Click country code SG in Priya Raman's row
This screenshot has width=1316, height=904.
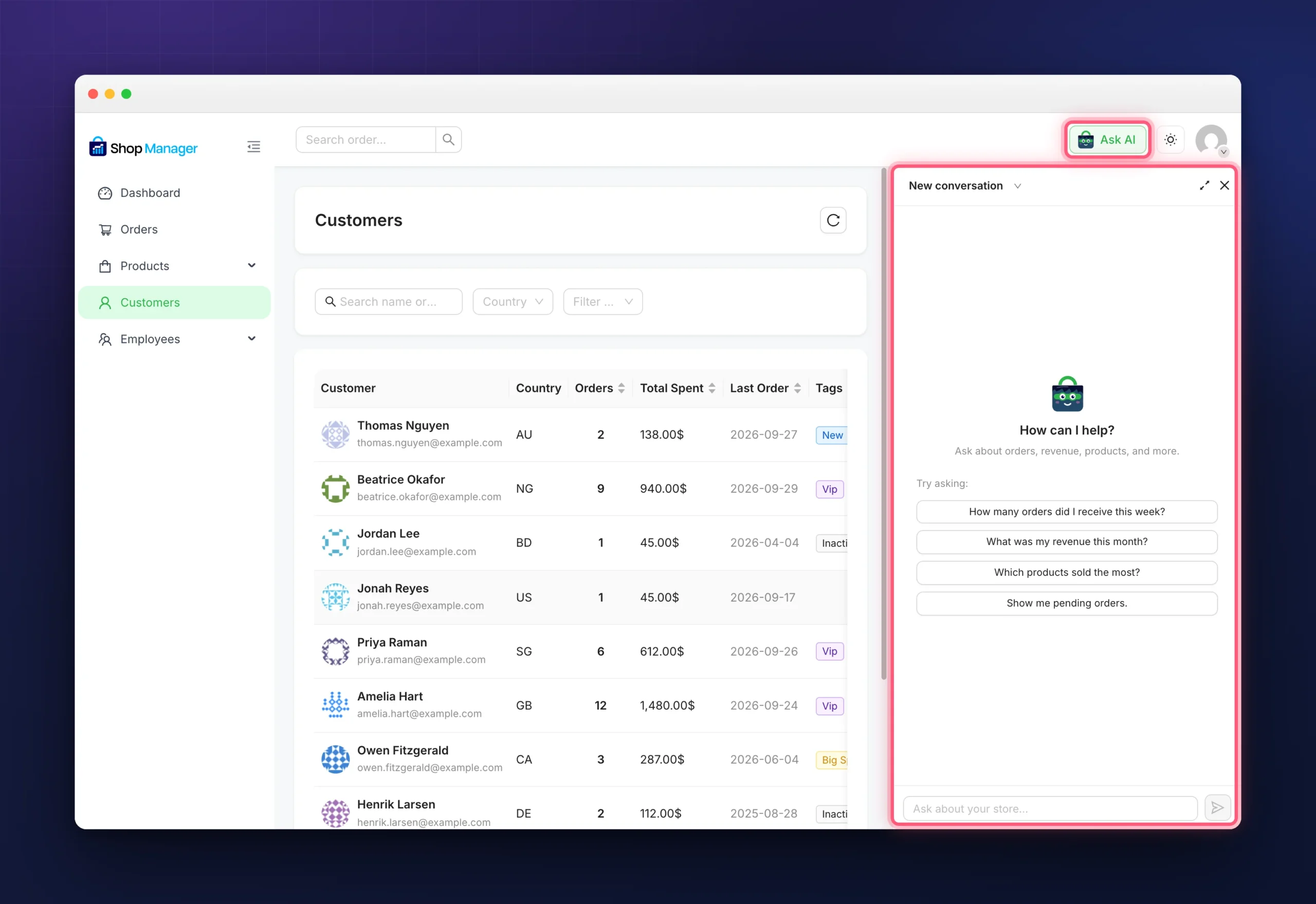(x=524, y=652)
